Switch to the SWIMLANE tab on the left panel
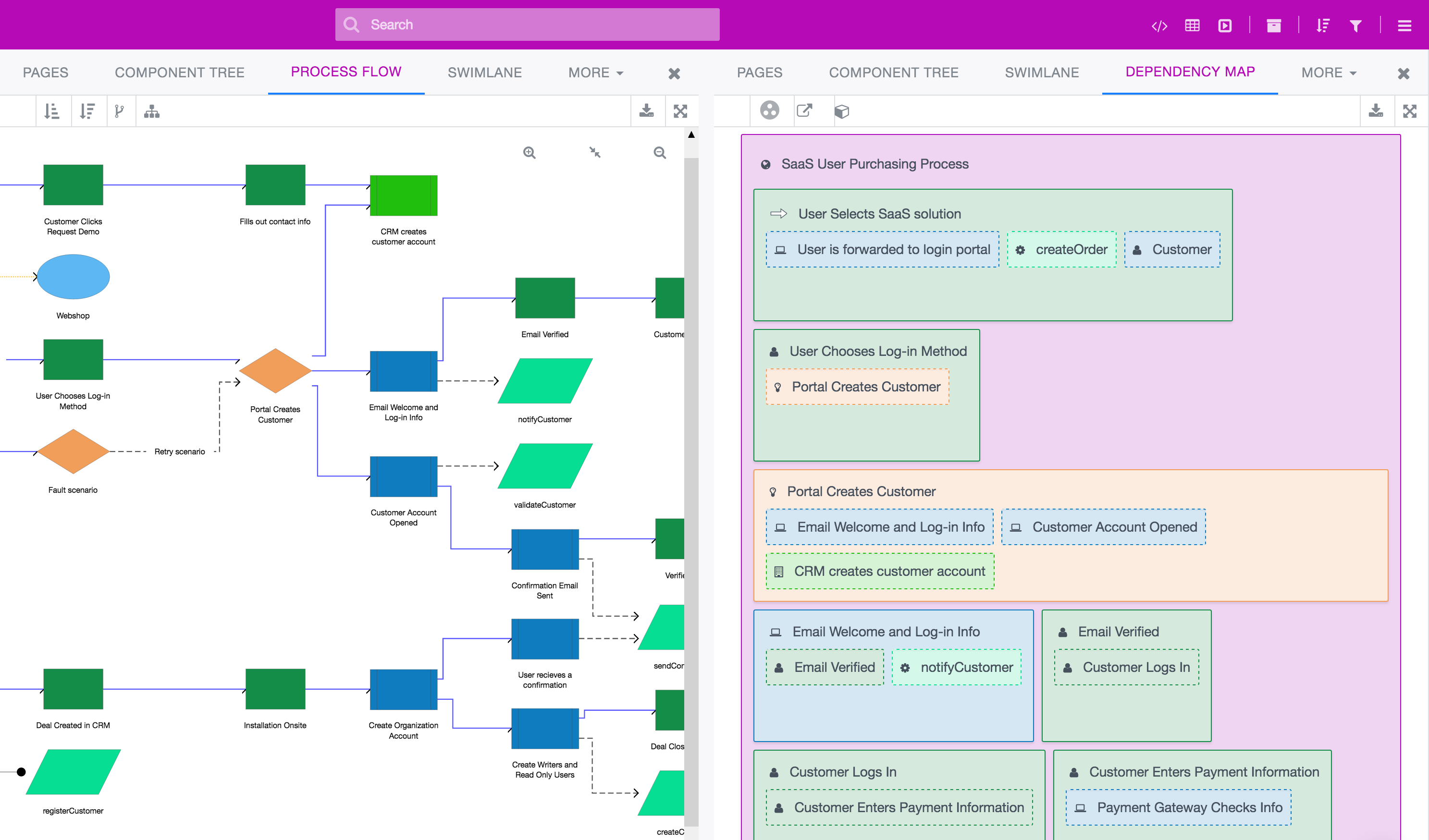 485,72
